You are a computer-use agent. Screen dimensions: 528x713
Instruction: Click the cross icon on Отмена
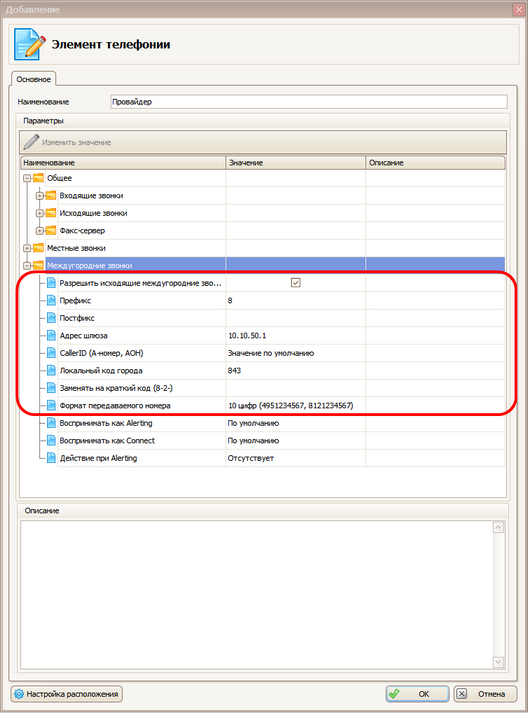tap(462, 694)
